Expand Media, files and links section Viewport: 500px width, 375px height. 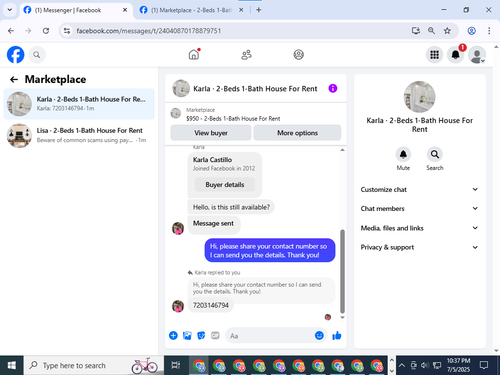[419, 228]
